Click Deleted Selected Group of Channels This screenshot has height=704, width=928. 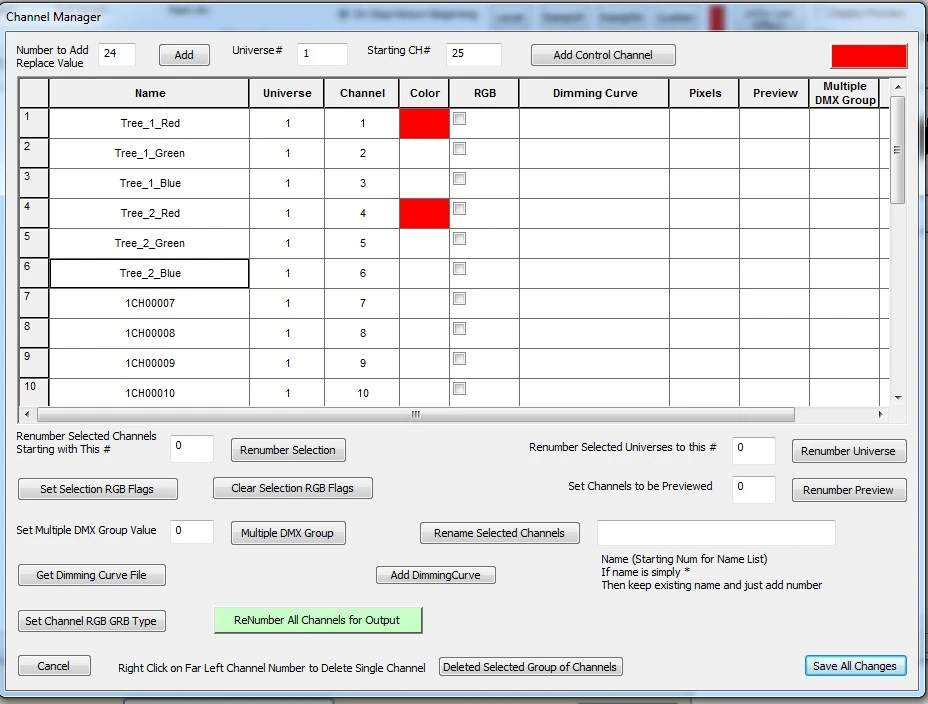click(530, 666)
